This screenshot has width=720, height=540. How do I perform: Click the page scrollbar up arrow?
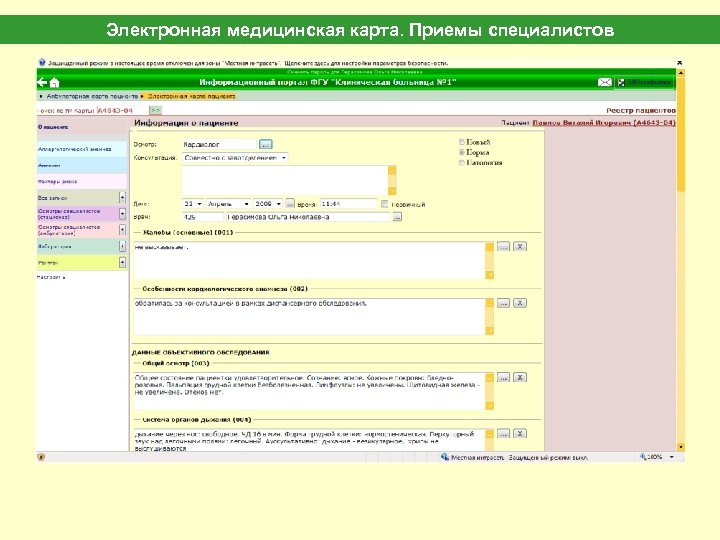(681, 73)
